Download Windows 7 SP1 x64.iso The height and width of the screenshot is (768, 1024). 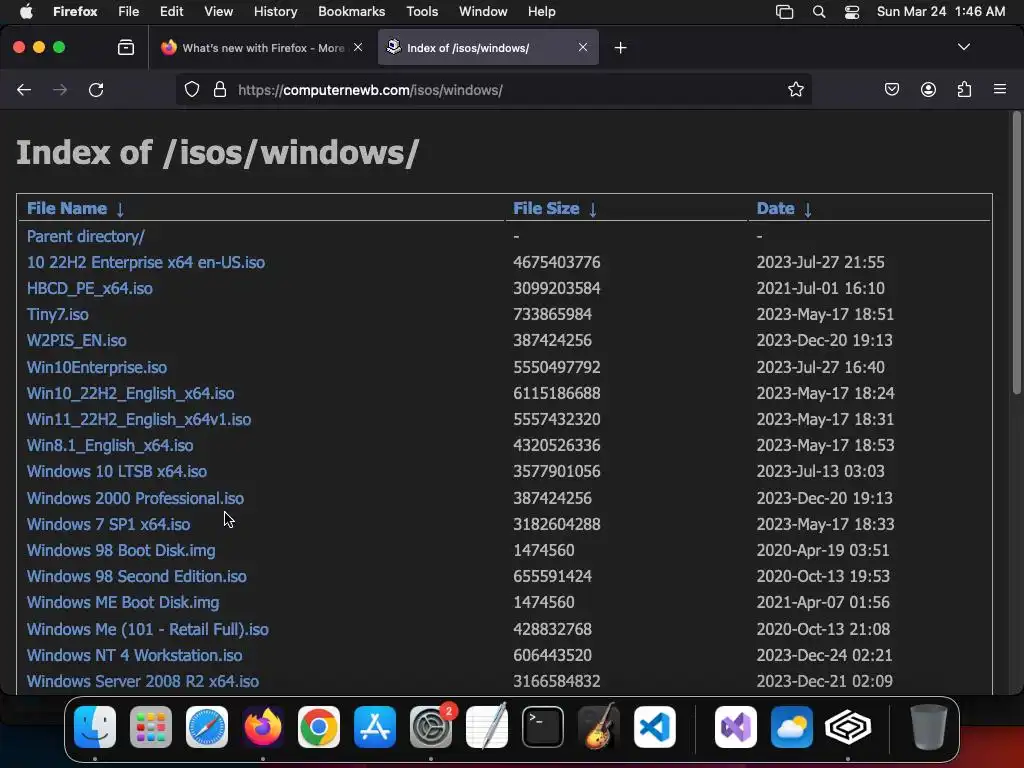tap(108, 524)
